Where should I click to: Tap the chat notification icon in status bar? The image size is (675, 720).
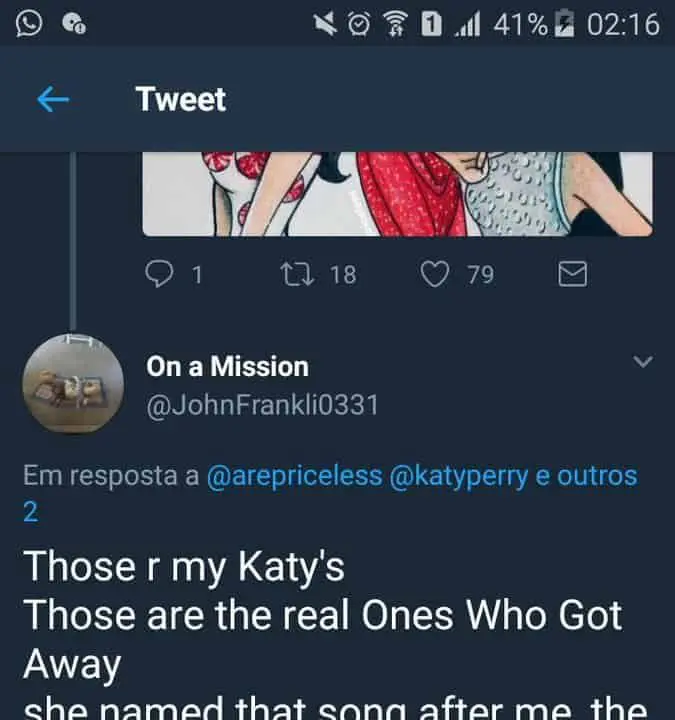(75, 23)
